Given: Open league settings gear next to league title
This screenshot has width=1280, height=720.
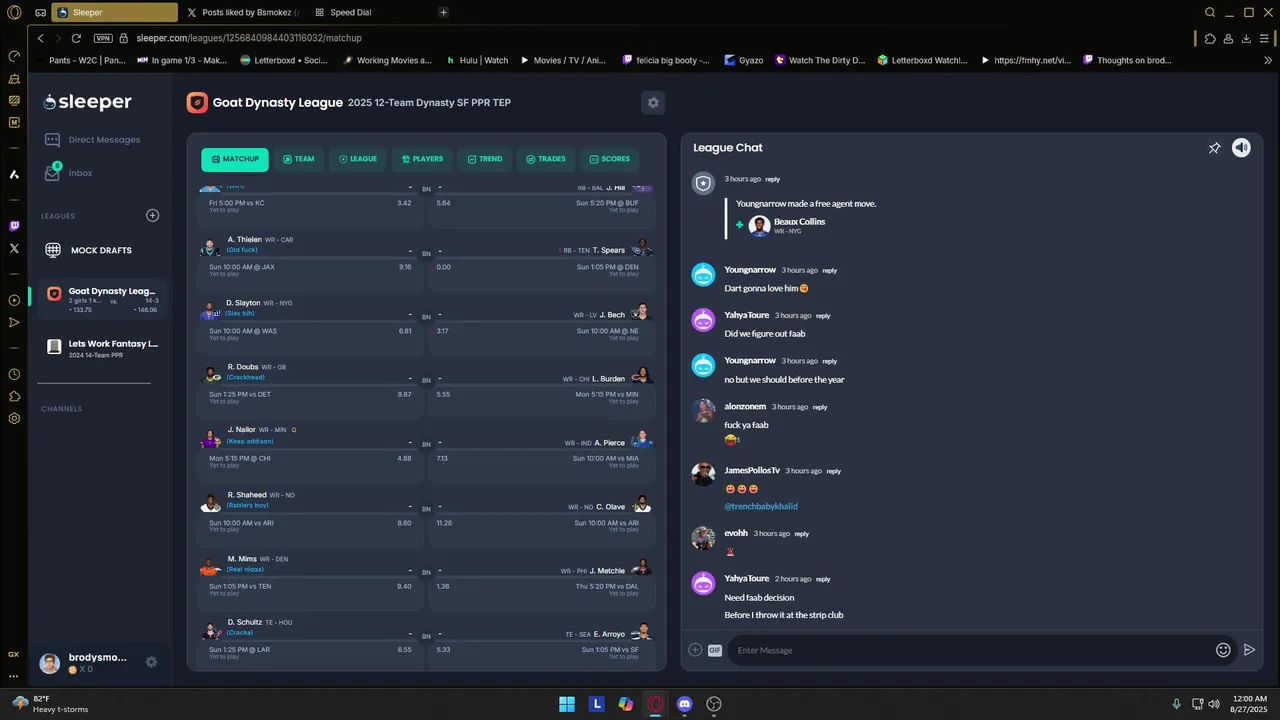Looking at the screenshot, I should (653, 102).
